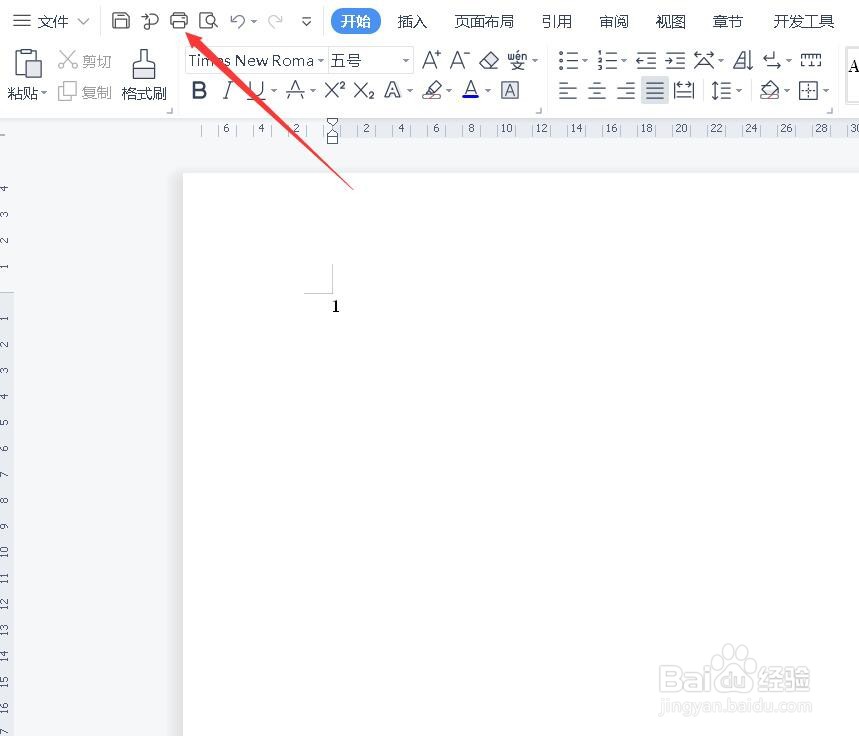Click the 粘贴 paste button
This screenshot has width=859, height=736.
point(27,75)
